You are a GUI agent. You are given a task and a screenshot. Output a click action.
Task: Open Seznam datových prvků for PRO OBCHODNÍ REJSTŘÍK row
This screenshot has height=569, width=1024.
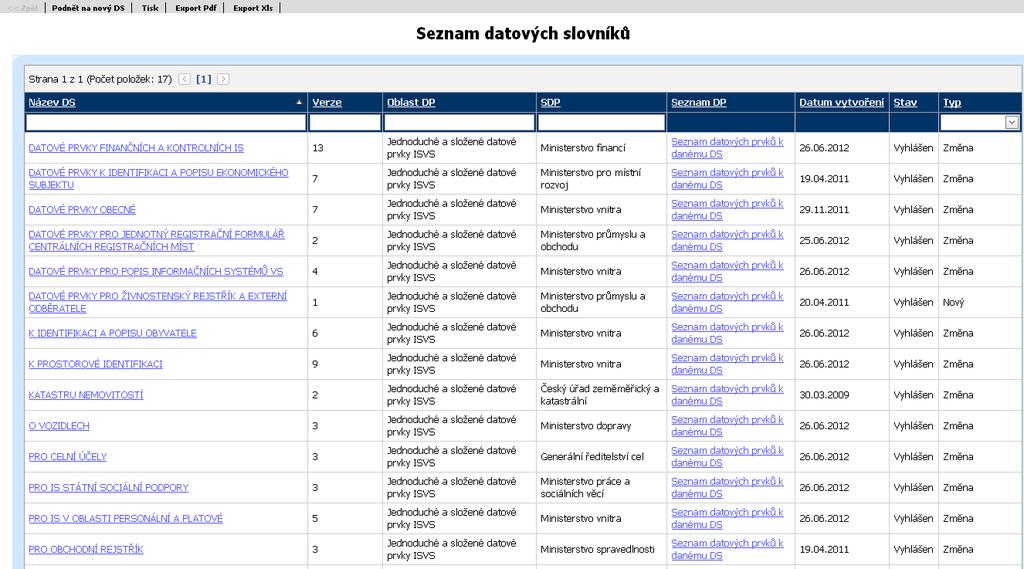[727, 549]
